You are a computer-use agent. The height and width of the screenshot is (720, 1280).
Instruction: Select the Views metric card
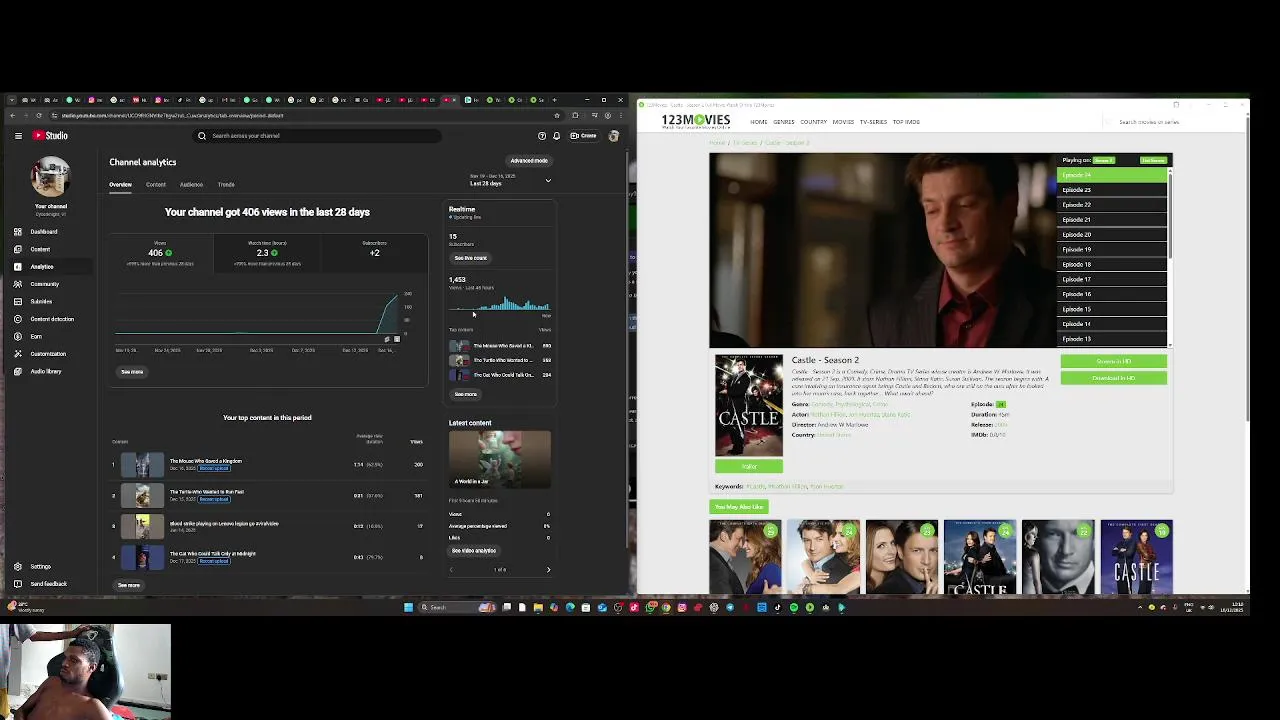tap(160, 253)
